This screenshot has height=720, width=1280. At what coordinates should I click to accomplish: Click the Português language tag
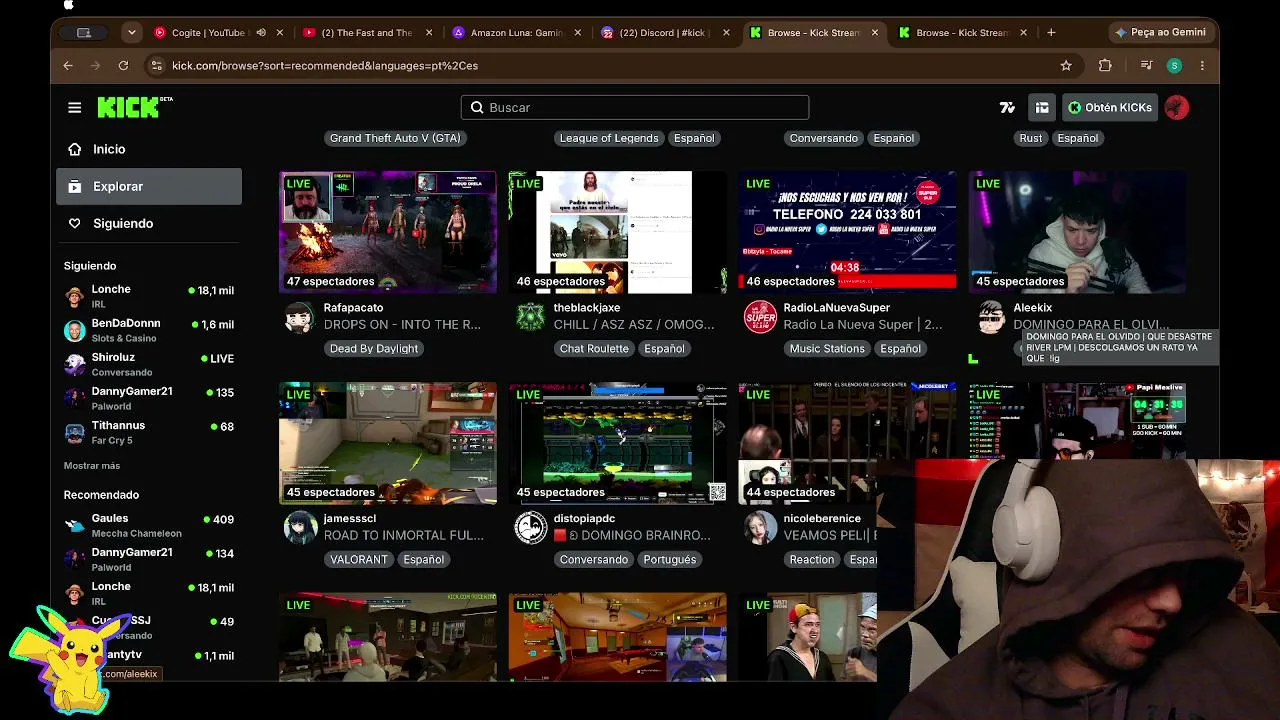669,559
